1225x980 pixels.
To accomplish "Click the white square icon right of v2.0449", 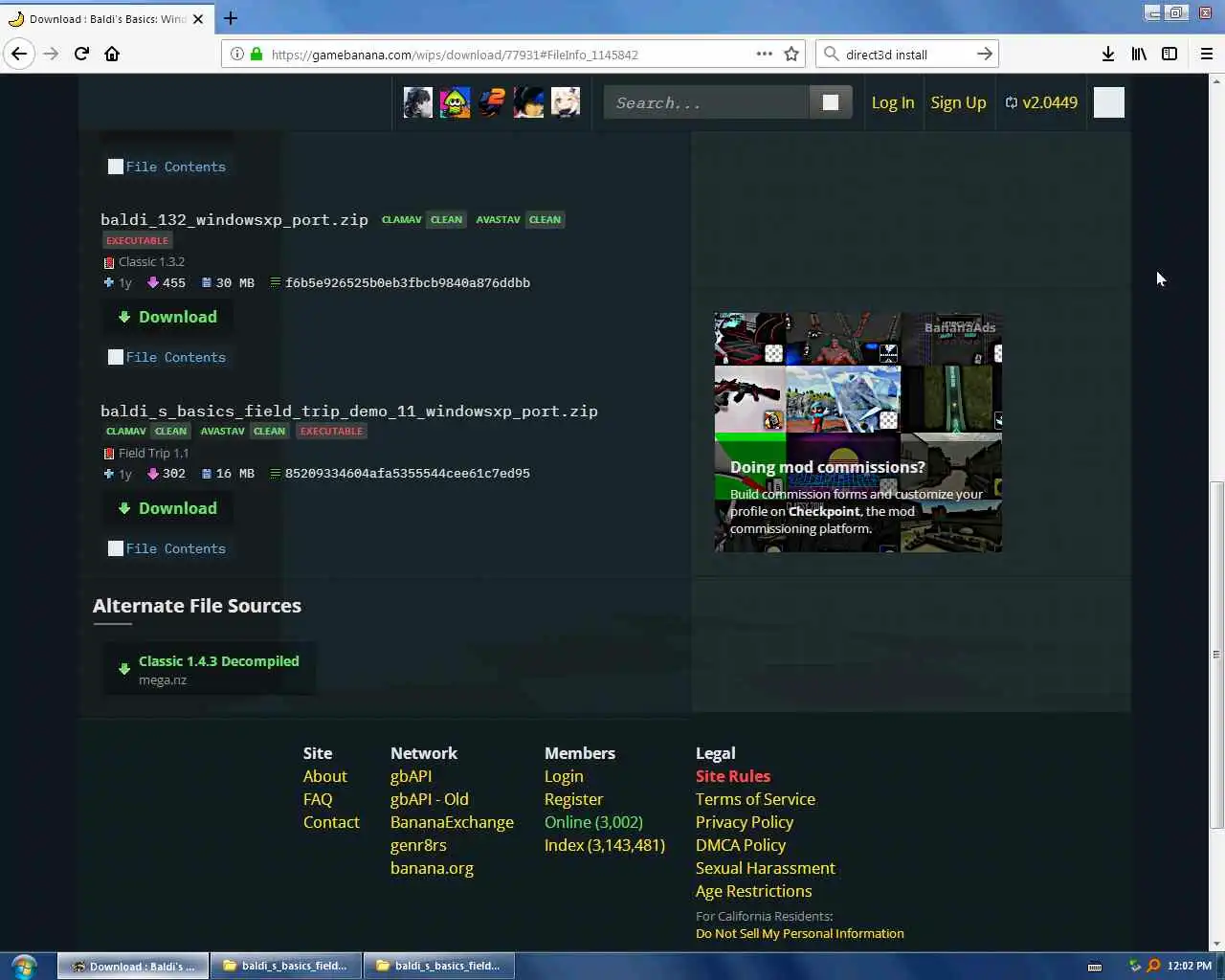I will (x=1109, y=102).
